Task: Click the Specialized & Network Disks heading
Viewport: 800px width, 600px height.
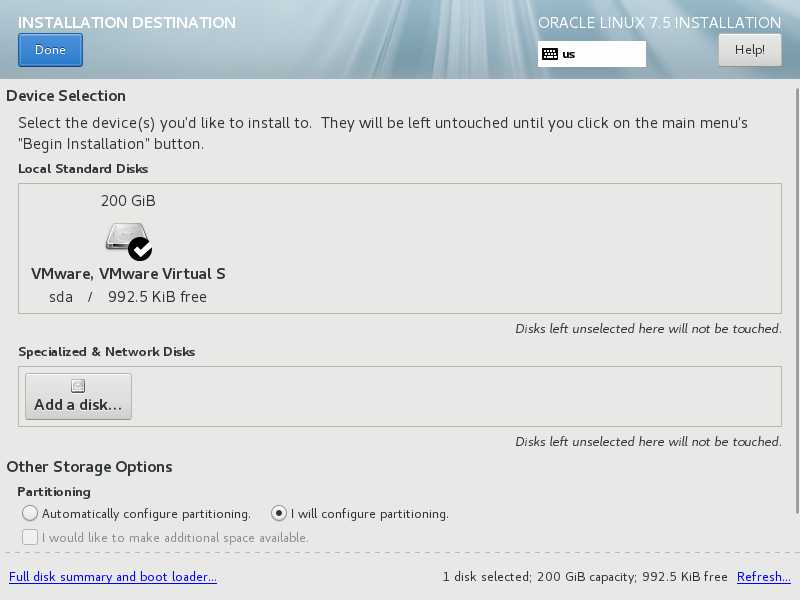Action: [107, 352]
